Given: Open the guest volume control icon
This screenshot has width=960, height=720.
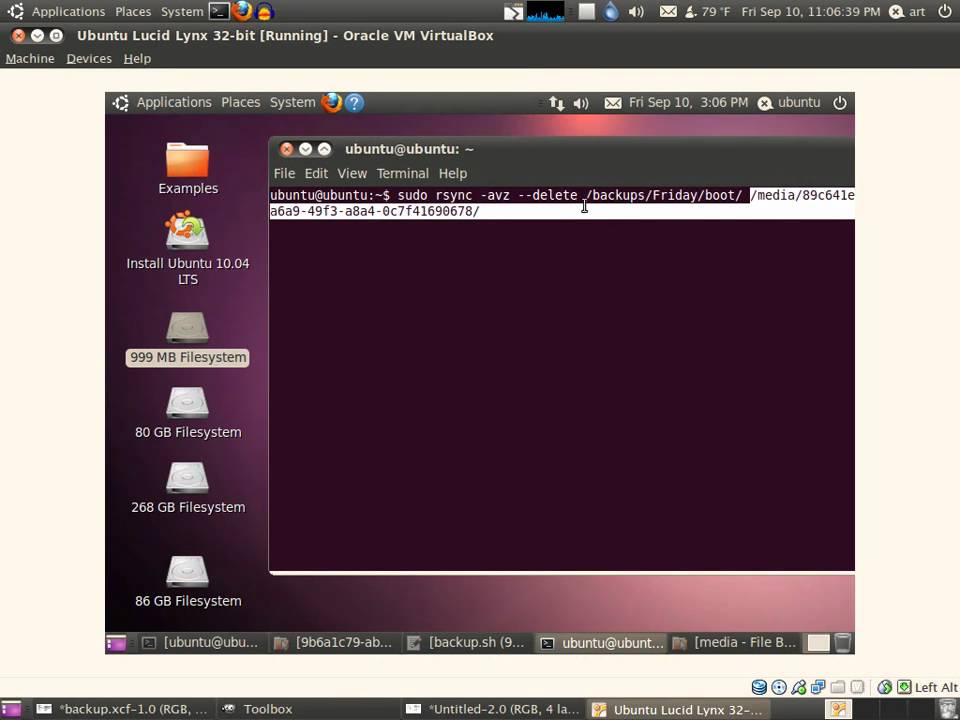Looking at the screenshot, I should [x=580, y=103].
